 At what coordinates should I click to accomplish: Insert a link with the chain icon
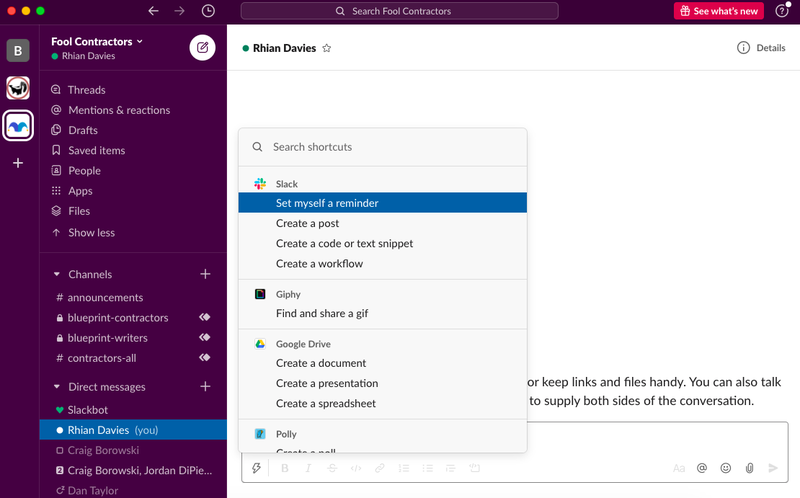pos(379,468)
